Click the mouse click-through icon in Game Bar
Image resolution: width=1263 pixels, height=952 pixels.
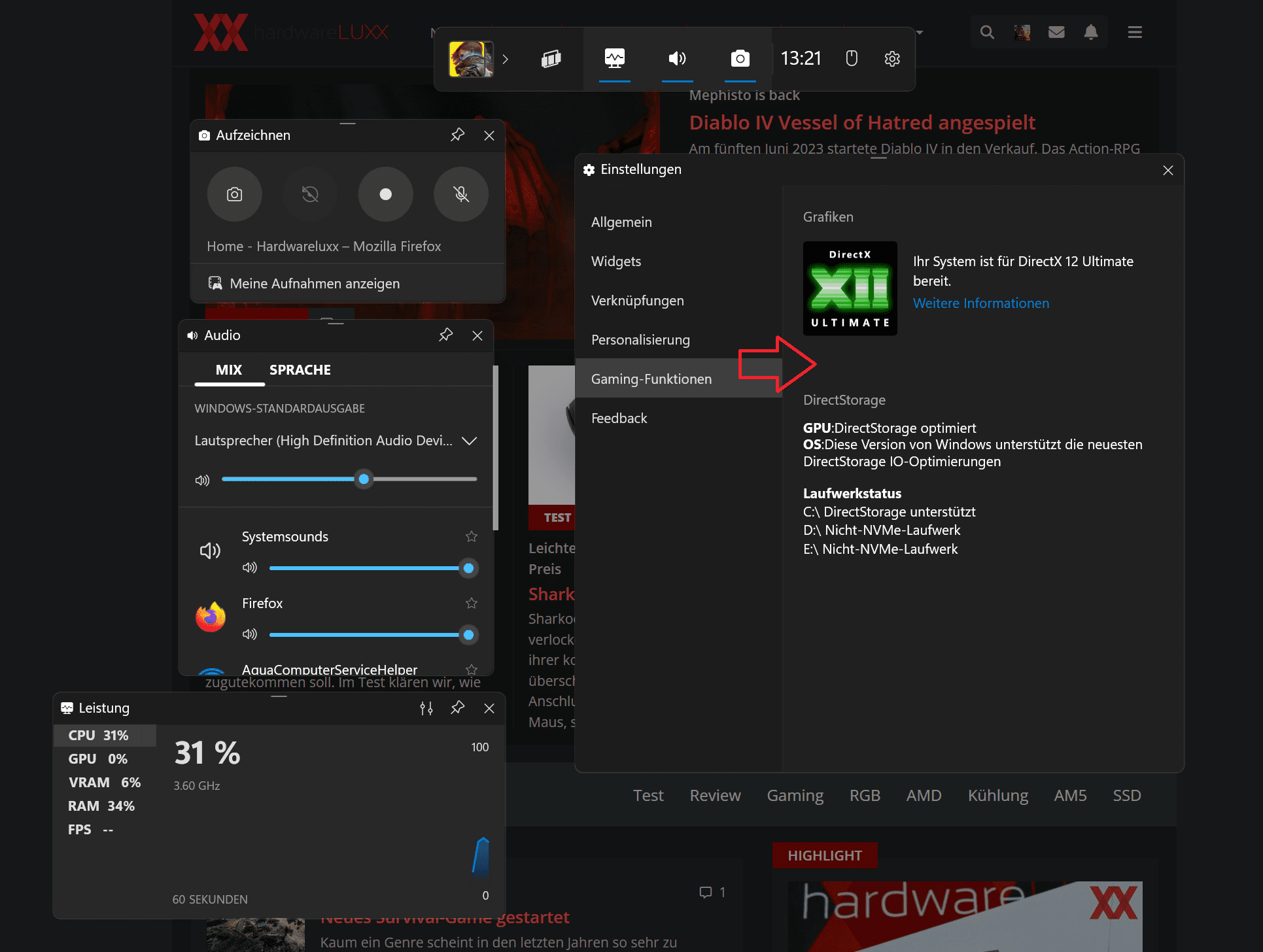pyautogui.click(x=851, y=59)
